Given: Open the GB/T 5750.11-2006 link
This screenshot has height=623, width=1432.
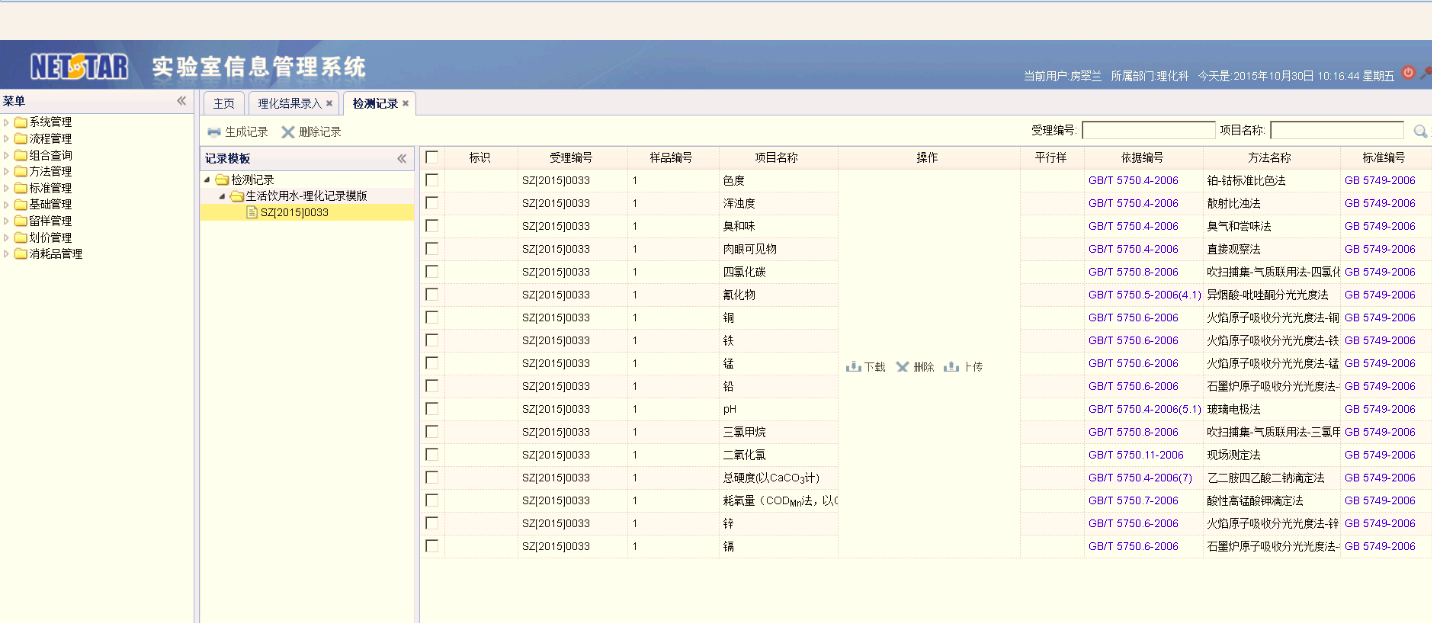Looking at the screenshot, I should pyautogui.click(x=1135, y=455).
